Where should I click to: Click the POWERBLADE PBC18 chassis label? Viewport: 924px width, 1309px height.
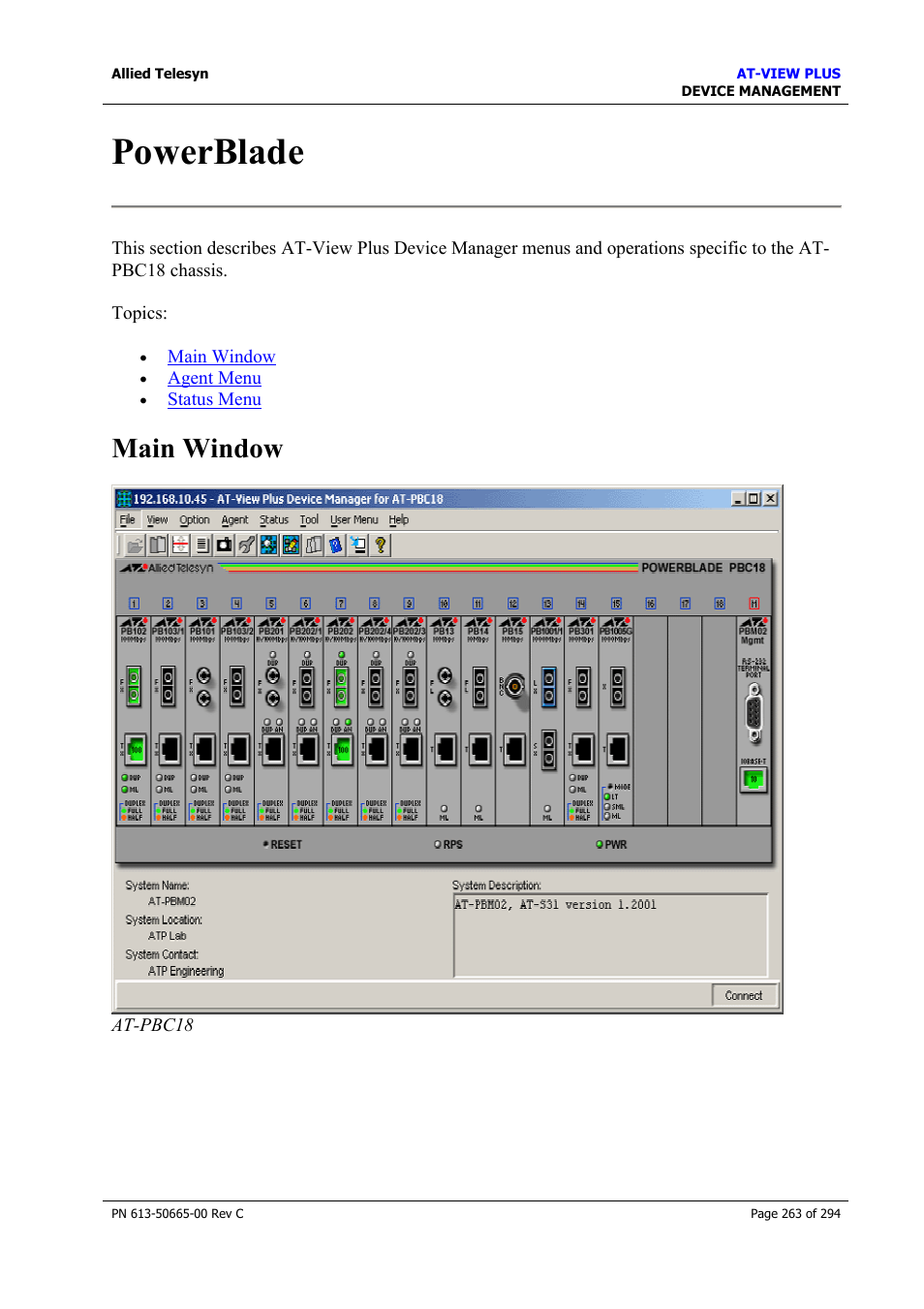tap(703, 568)
